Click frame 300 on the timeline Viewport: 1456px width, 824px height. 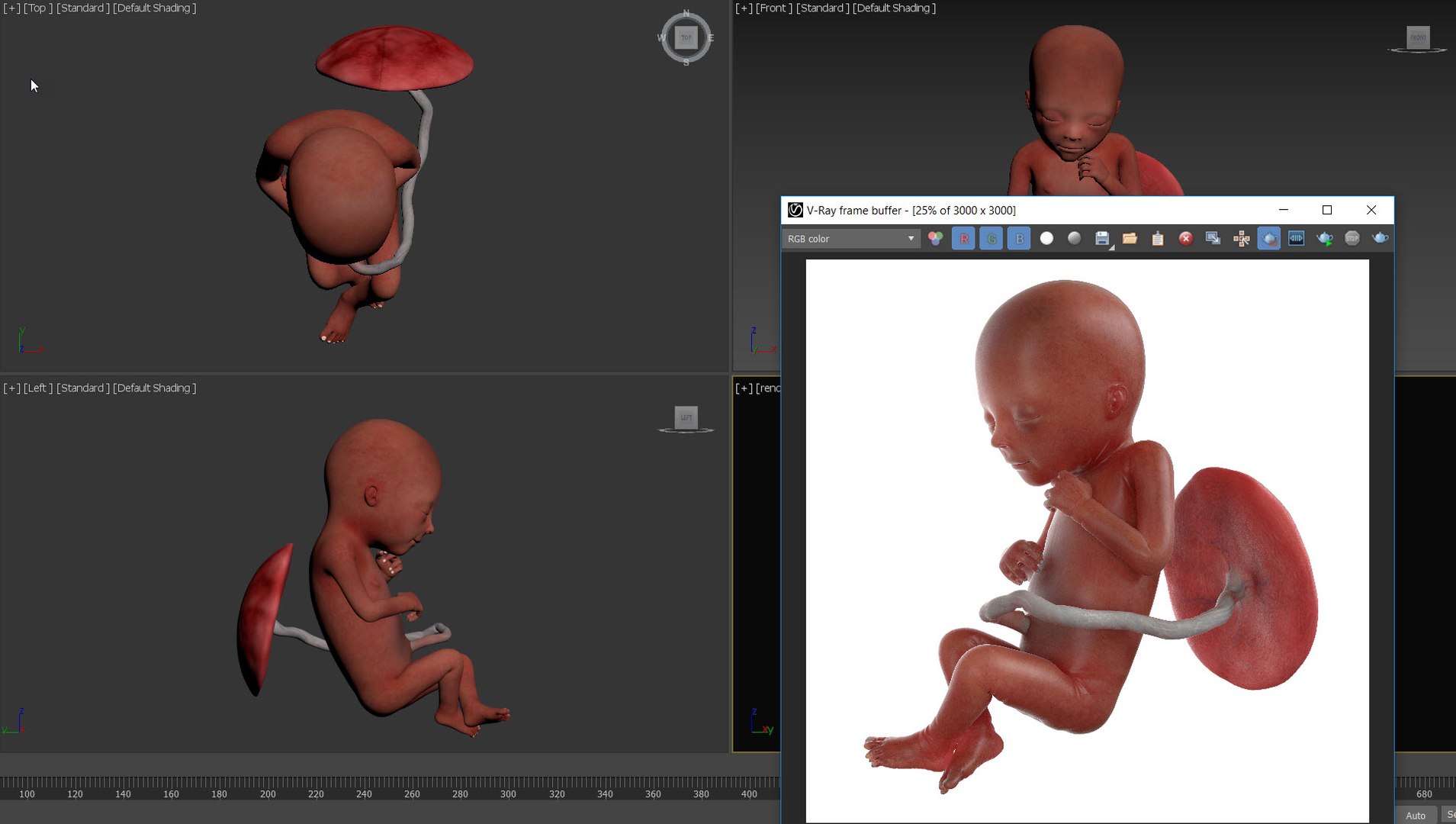508,793
